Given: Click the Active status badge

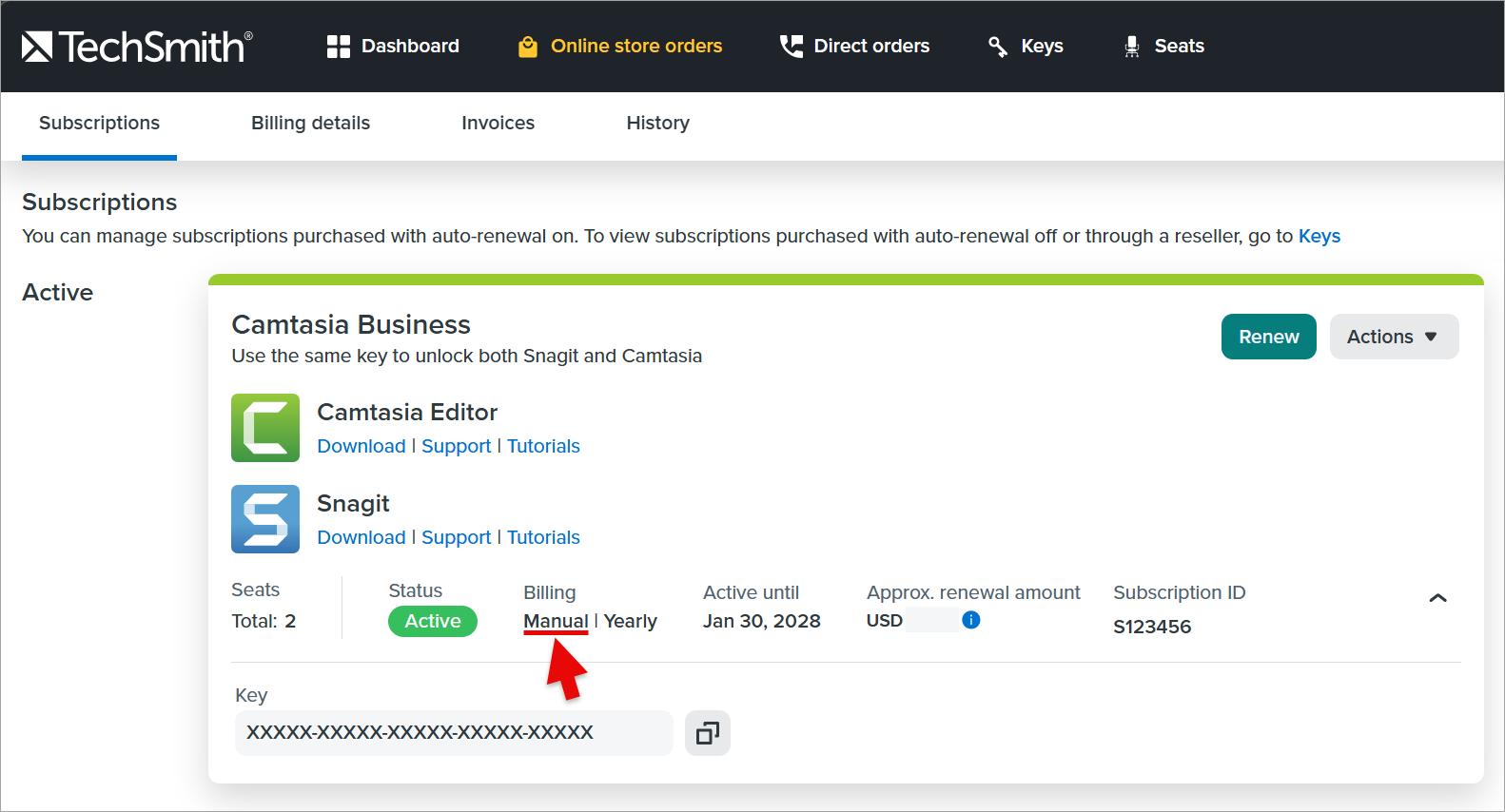Looking at the screenshot, I should 433,621.
